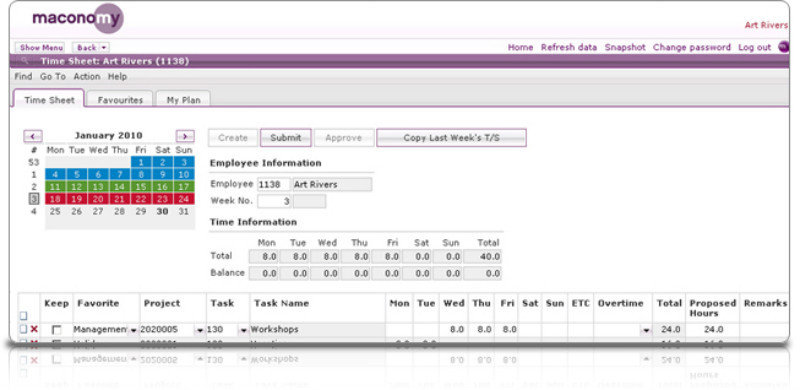This screenshot has height=390, width=800.
Task: Click the search magnifier in title bar
Action: [24, 61]
